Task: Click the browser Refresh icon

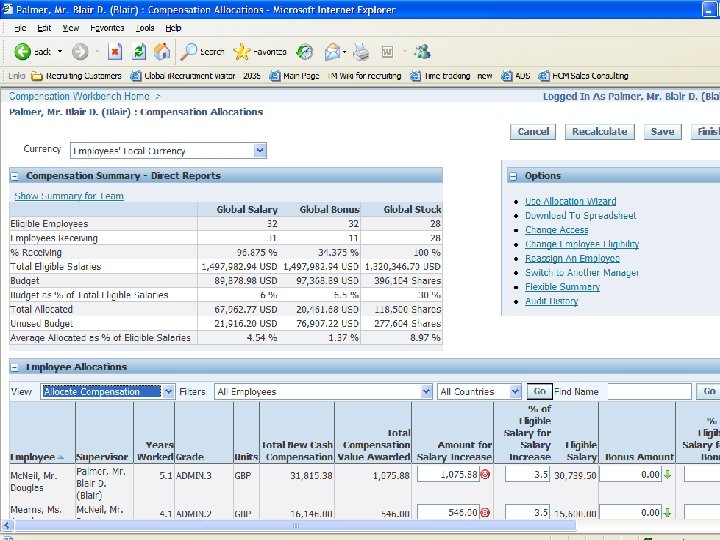Action: [139, 51]
